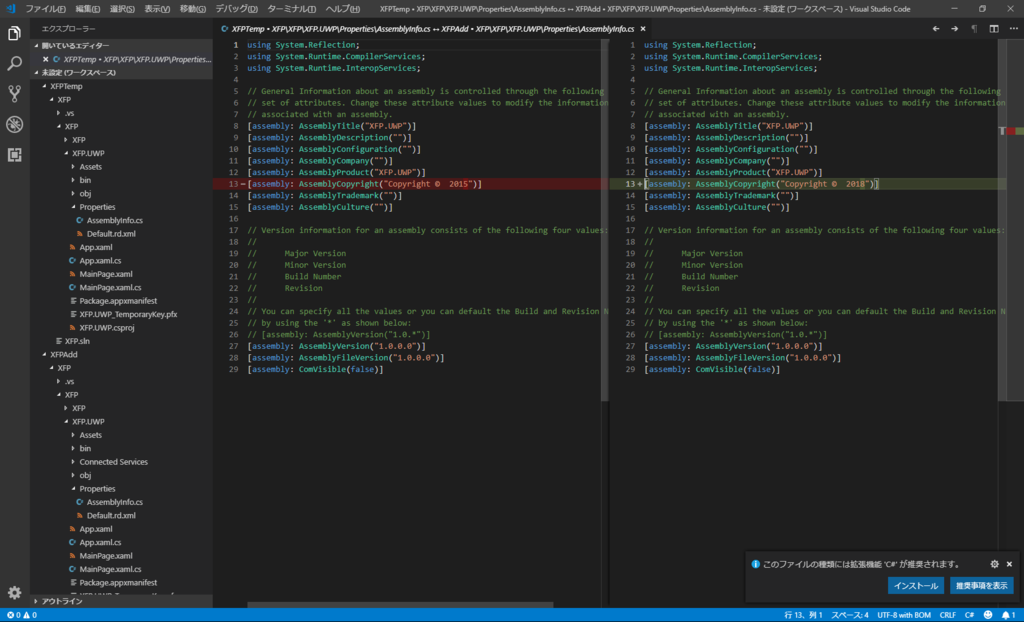Image resolution: width=1024 pixels, height=622 pixels.
Task: Click the 推奨事項を表示 button
Action: 982,585
